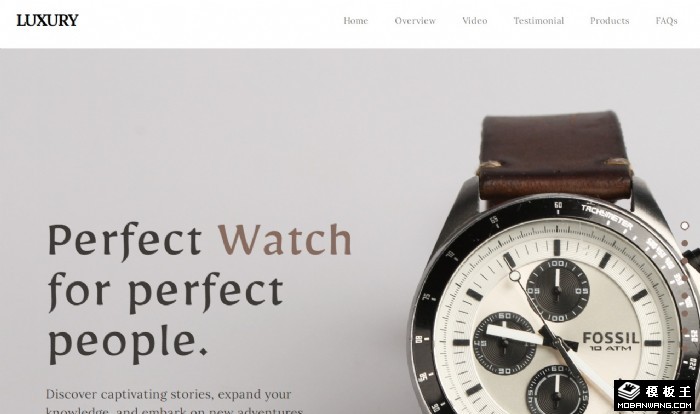The height and width of the screenshot is (414, 700).
Task: Pick the seventh side navigation dot
Action: (x=684, y=331)
